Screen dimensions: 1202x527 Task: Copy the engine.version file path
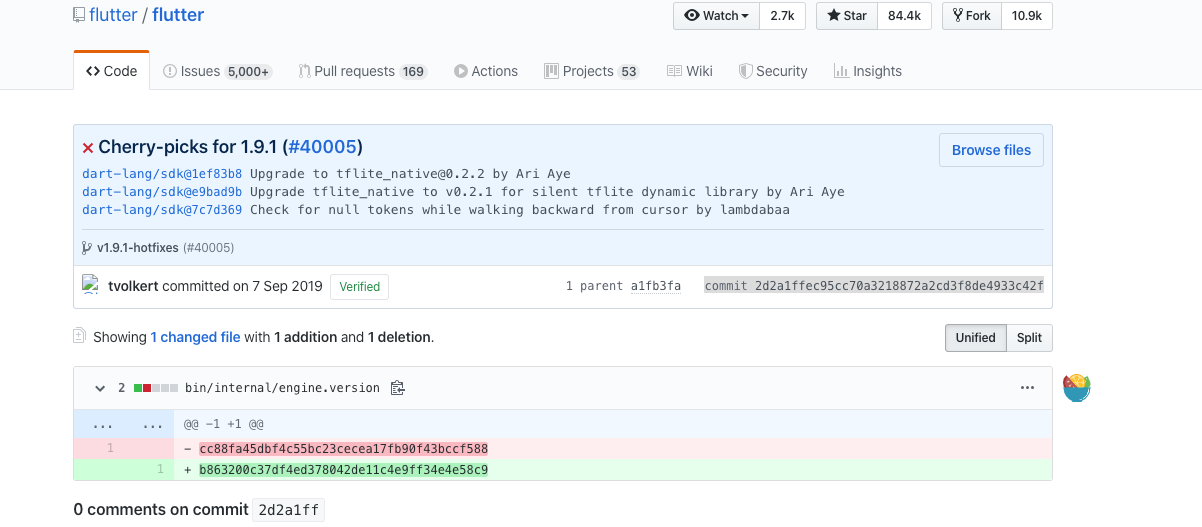(397, 388)
